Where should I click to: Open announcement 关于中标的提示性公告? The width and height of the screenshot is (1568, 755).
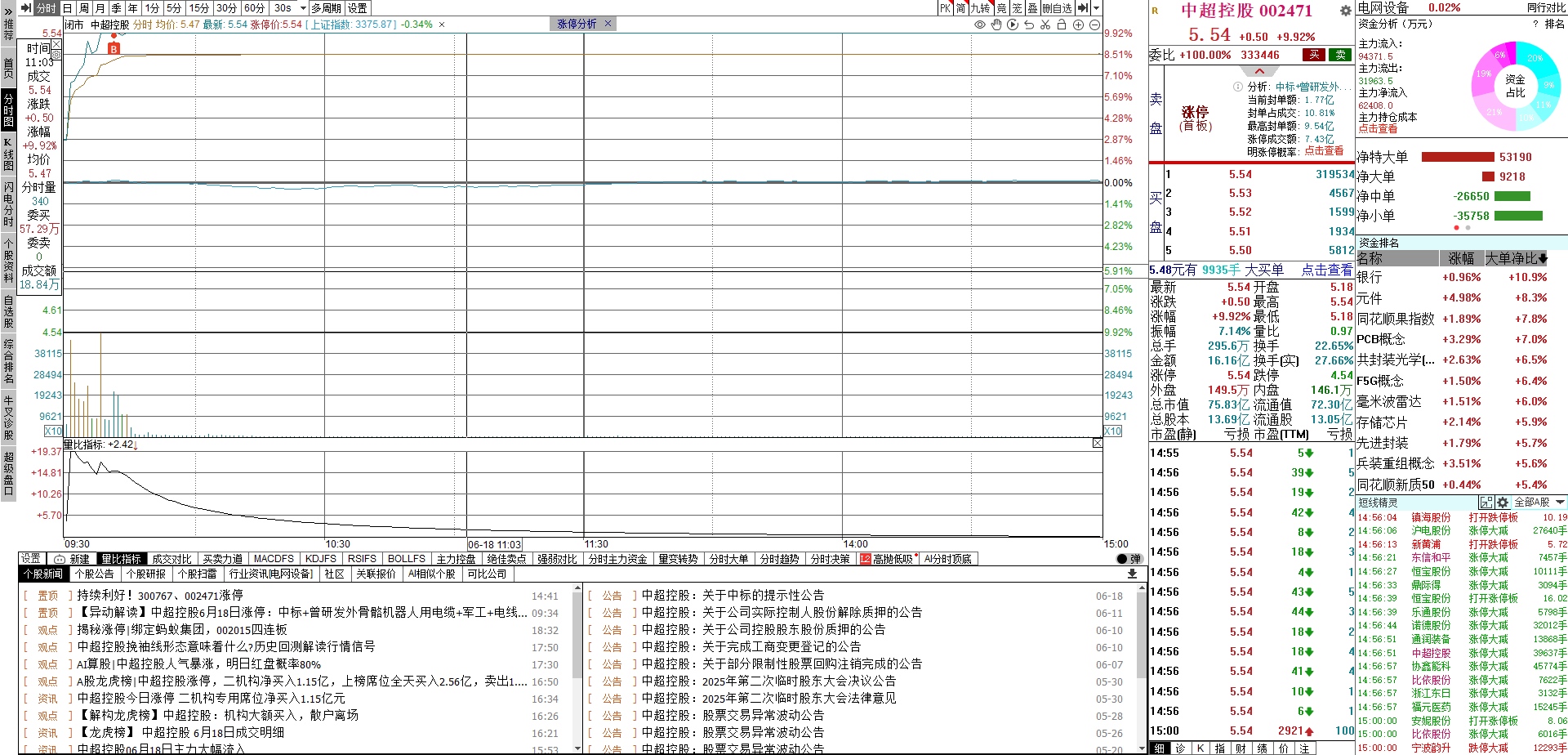733,596
